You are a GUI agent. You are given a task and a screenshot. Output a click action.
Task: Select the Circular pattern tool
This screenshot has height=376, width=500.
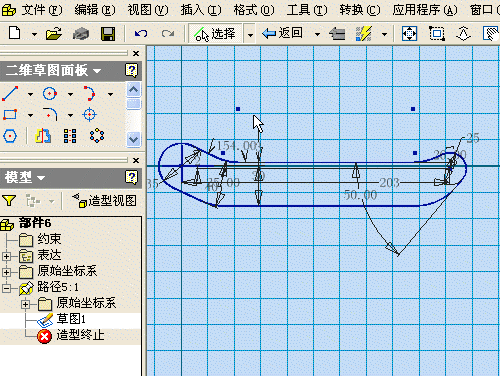coord(97,136)
